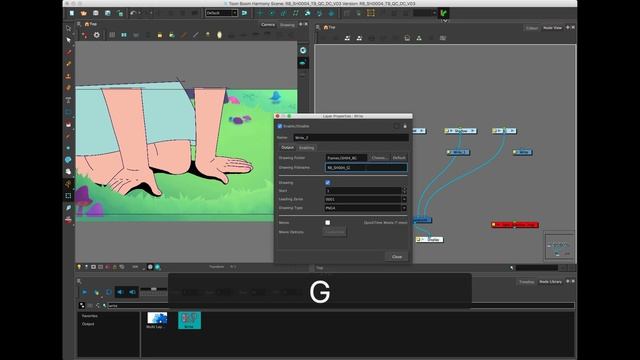Click the Top breadcrumb in Camera view
Image resolution: width=640 pixels, height=360 pixels.
(x=91, y=24)
